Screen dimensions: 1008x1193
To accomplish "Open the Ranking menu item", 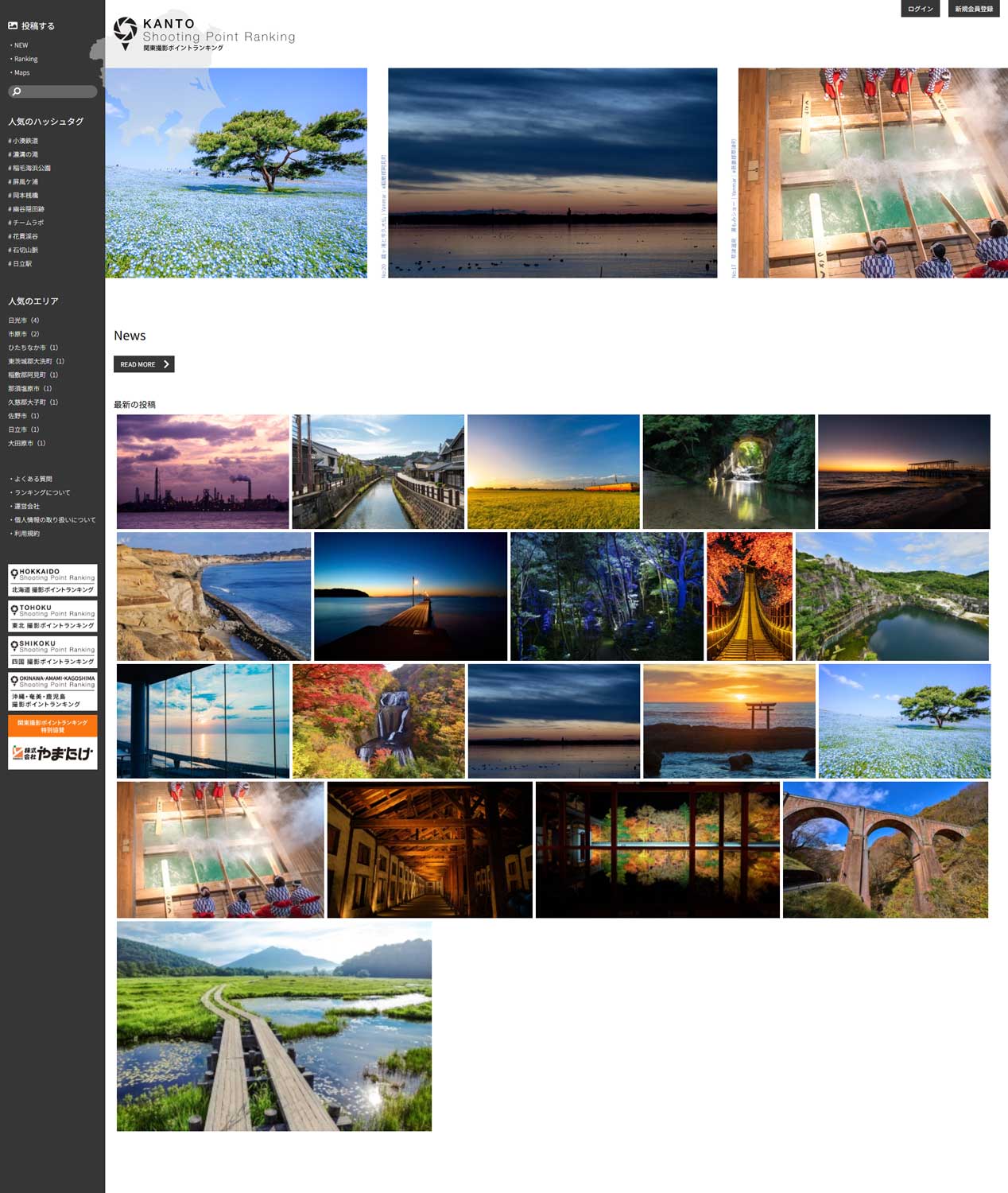I will coord(25,59).
